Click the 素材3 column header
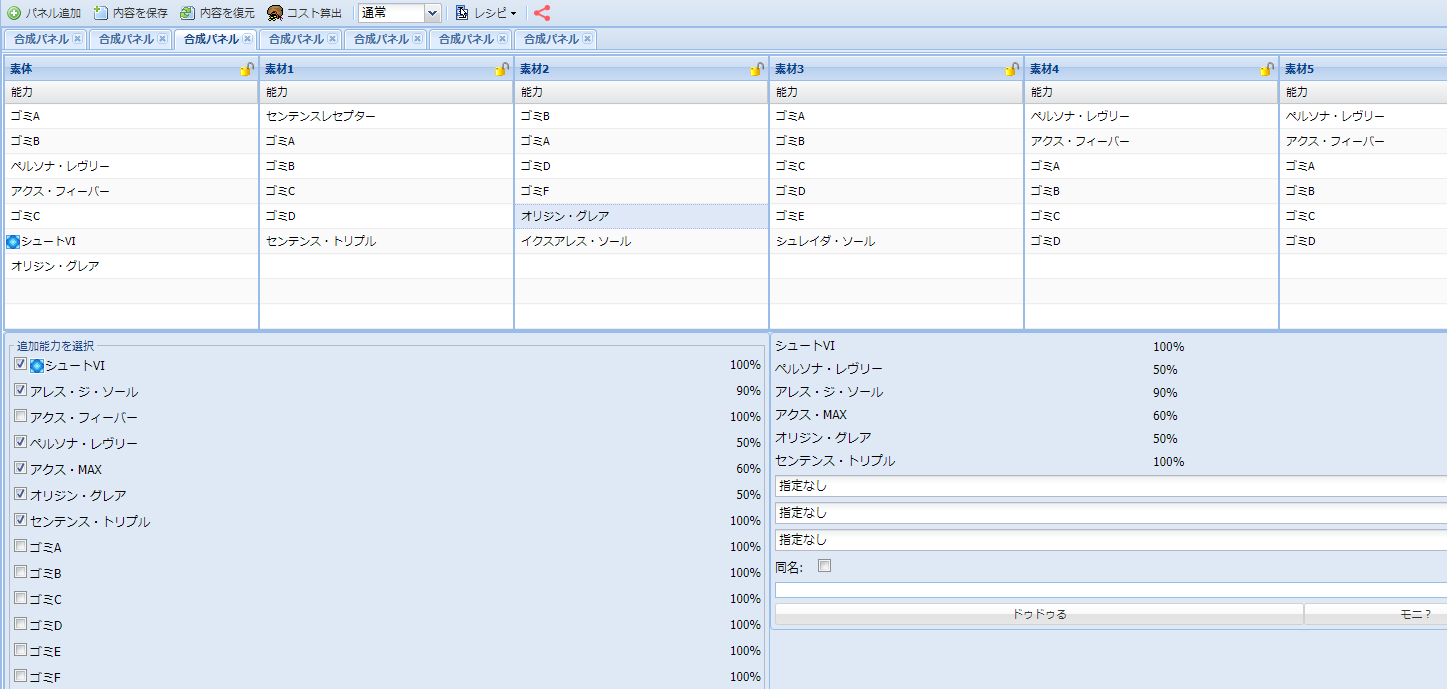Image resolution: width=1447 pixels, height=689 pixels. pyautogui.click(x=896, y=69)
